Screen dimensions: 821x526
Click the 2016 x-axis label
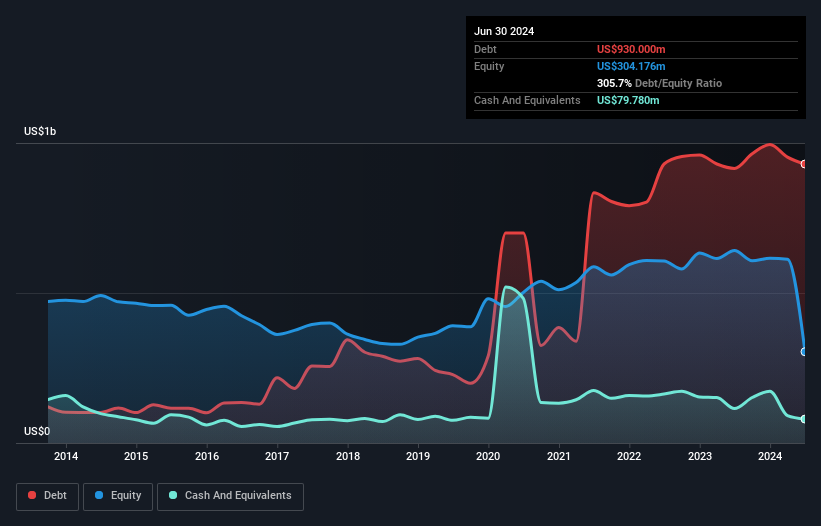pos(207,456)
